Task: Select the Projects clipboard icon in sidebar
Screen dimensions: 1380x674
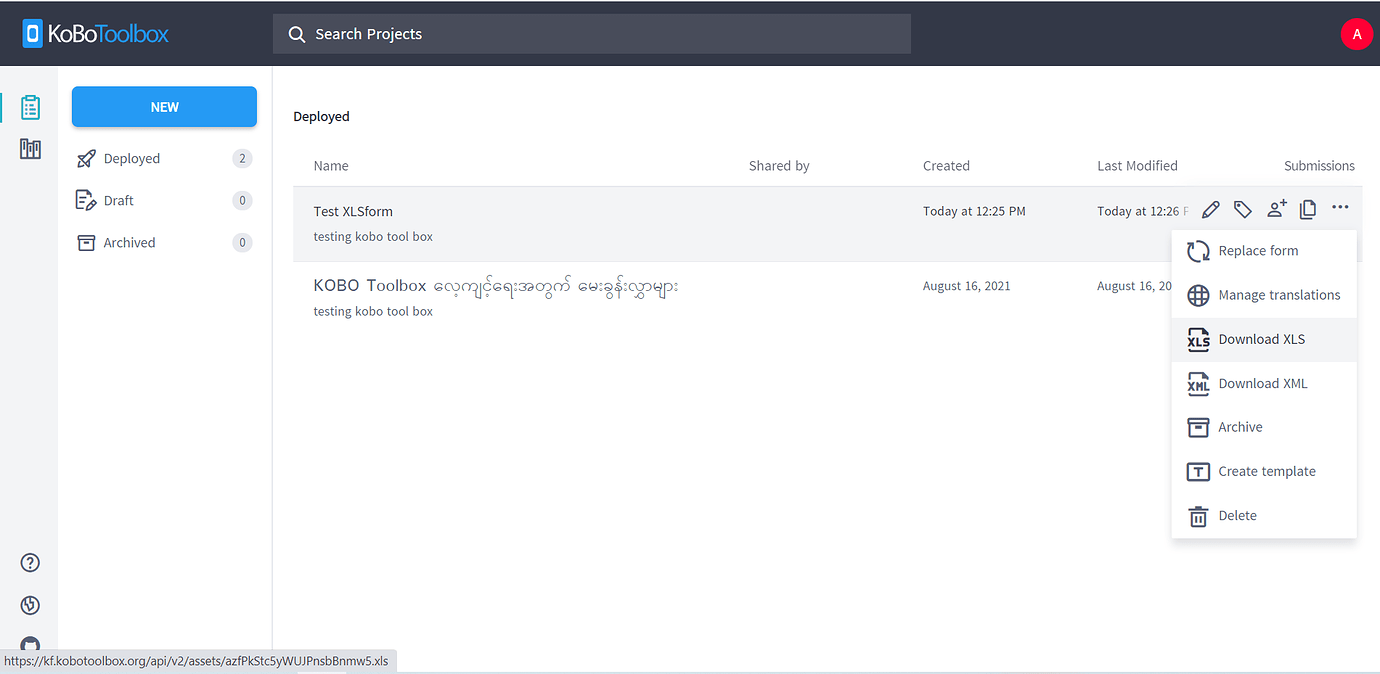Action: tap(30, 107)
